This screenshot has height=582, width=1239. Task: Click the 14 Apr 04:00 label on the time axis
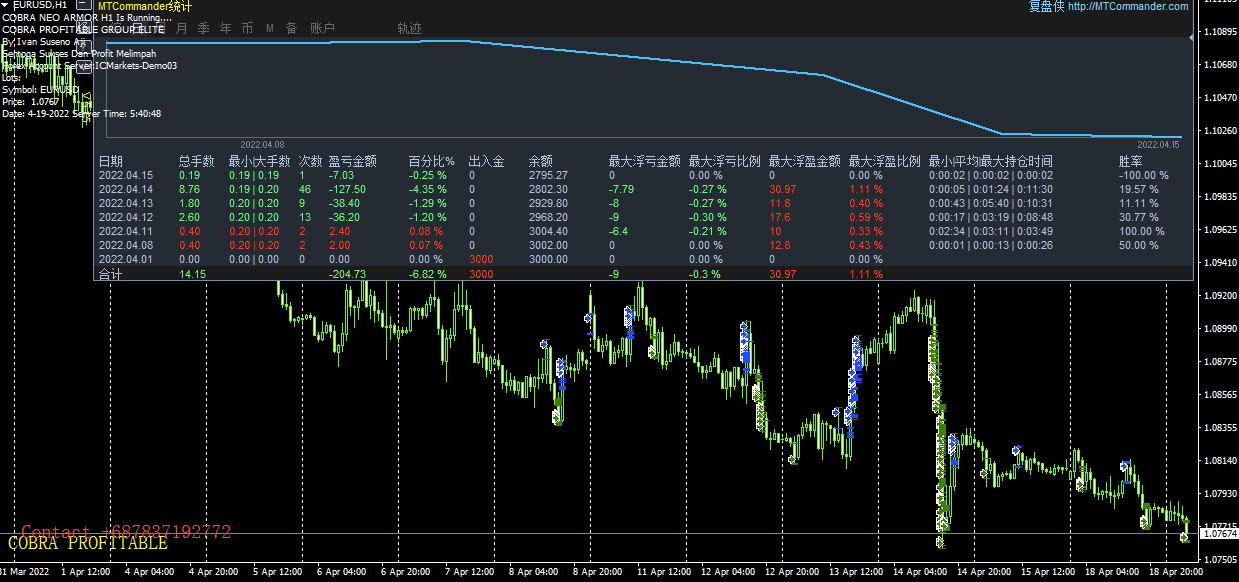[x=921, y=573]
